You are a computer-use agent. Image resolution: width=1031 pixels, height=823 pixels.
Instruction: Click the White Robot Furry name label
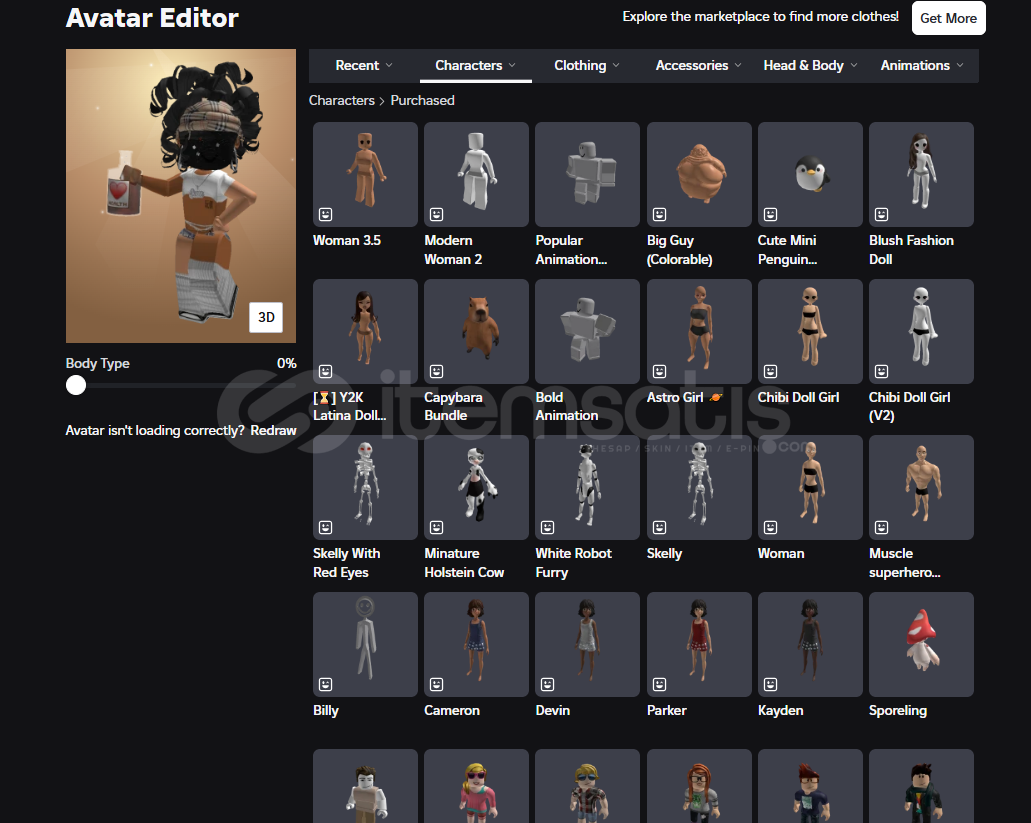click(573, 563)
